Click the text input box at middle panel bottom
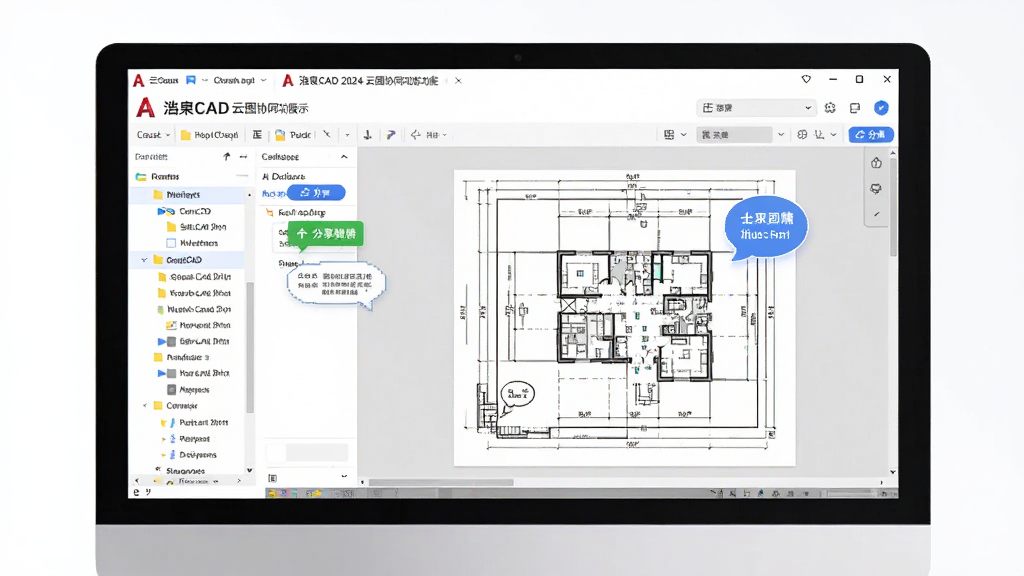The height and width of the screenshot is (576, 1024). pos(307,452)
